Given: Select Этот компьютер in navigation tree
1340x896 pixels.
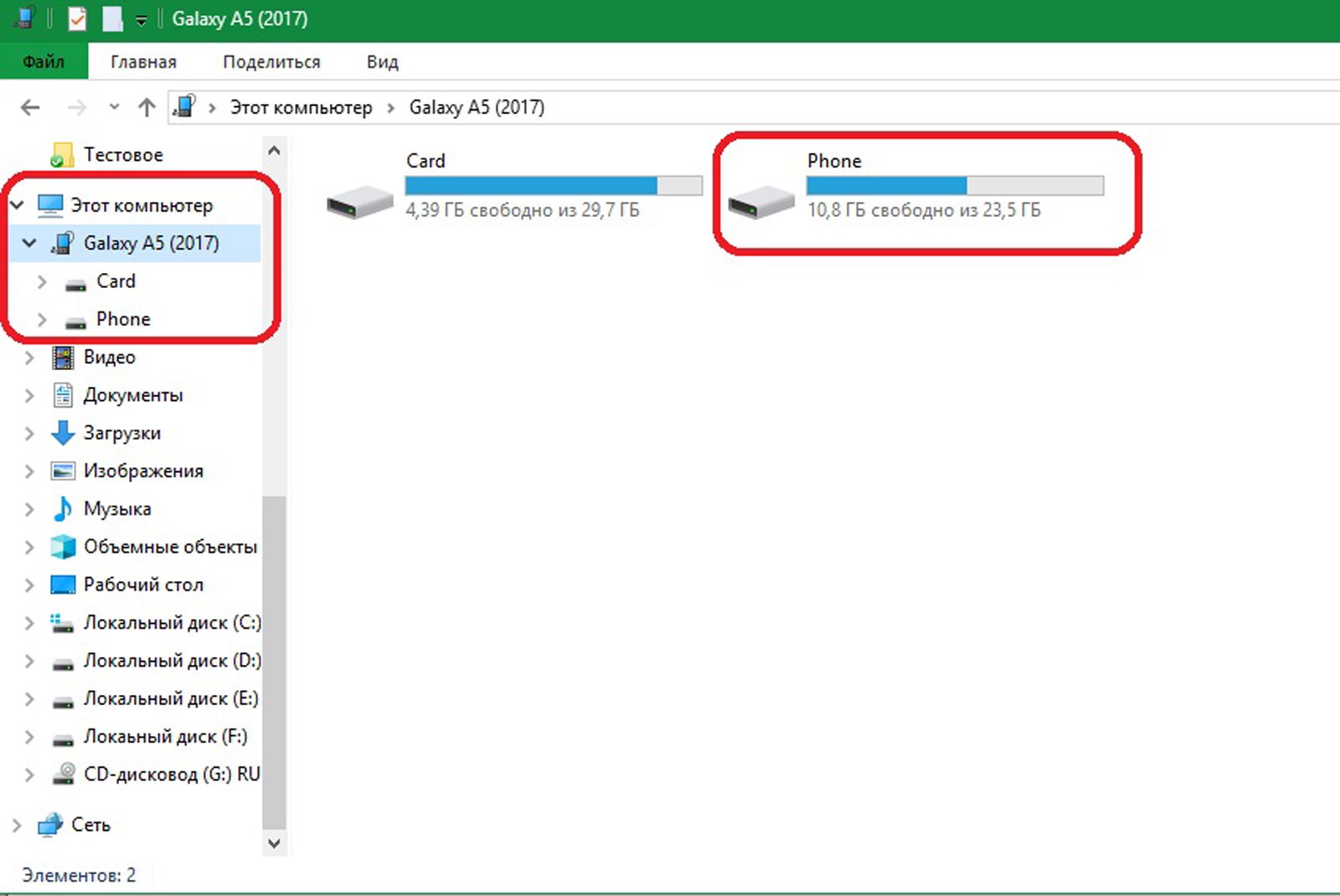Looking at the screenshot, I should pos(142,205).
